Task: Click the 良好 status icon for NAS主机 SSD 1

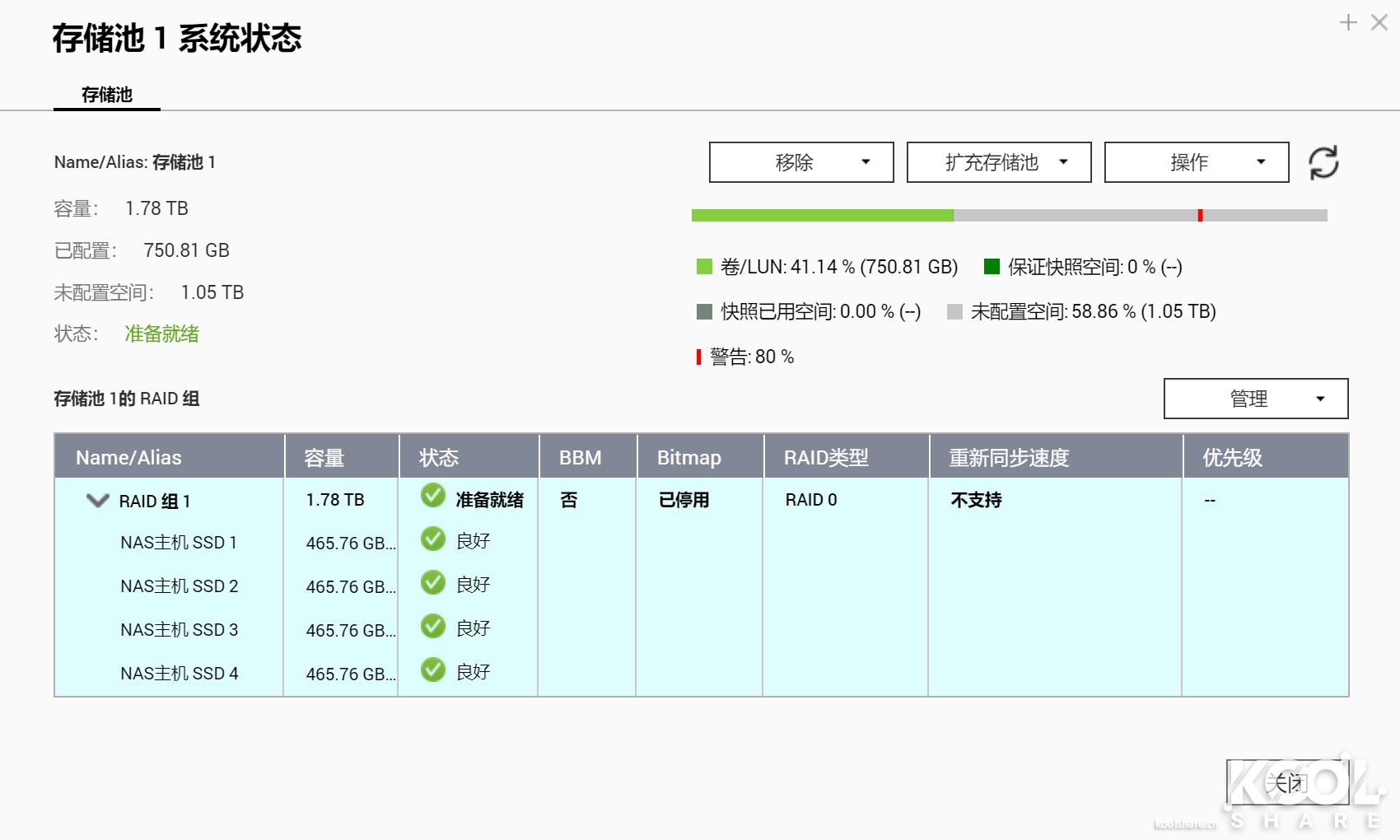Action: (x=433, y=540)
